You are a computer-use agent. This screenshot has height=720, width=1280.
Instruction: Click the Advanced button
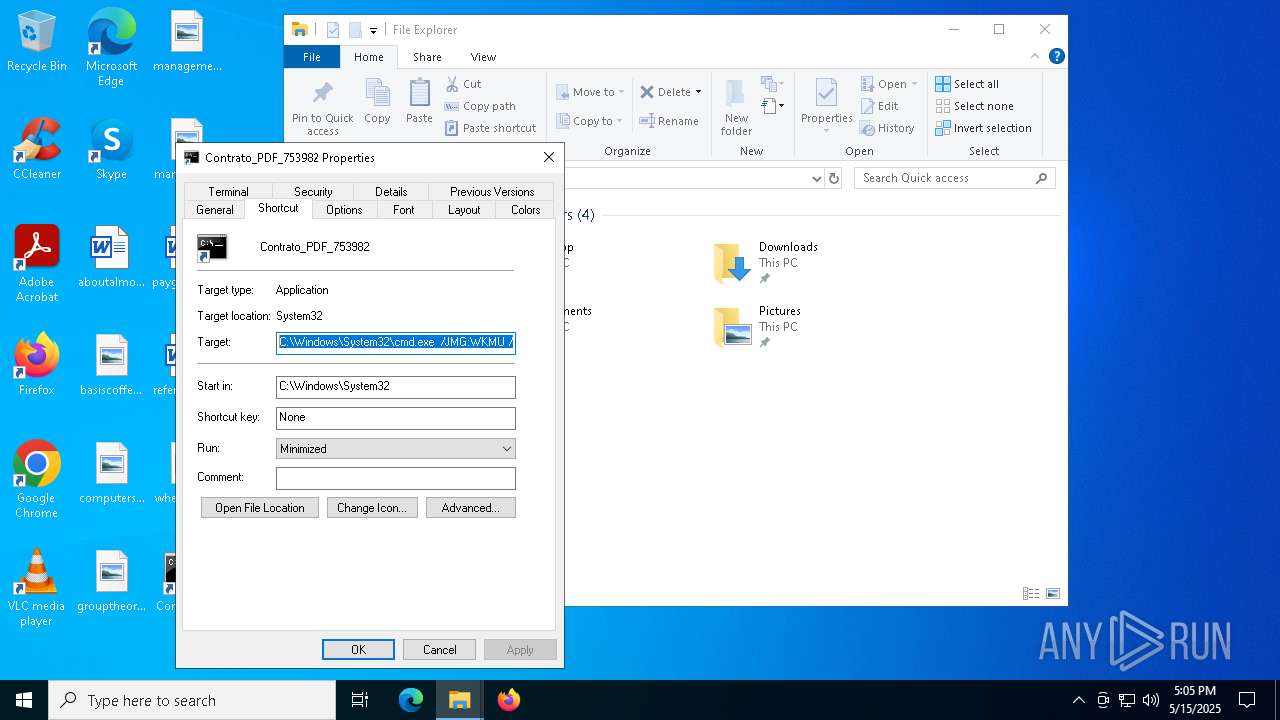point(471,508)
